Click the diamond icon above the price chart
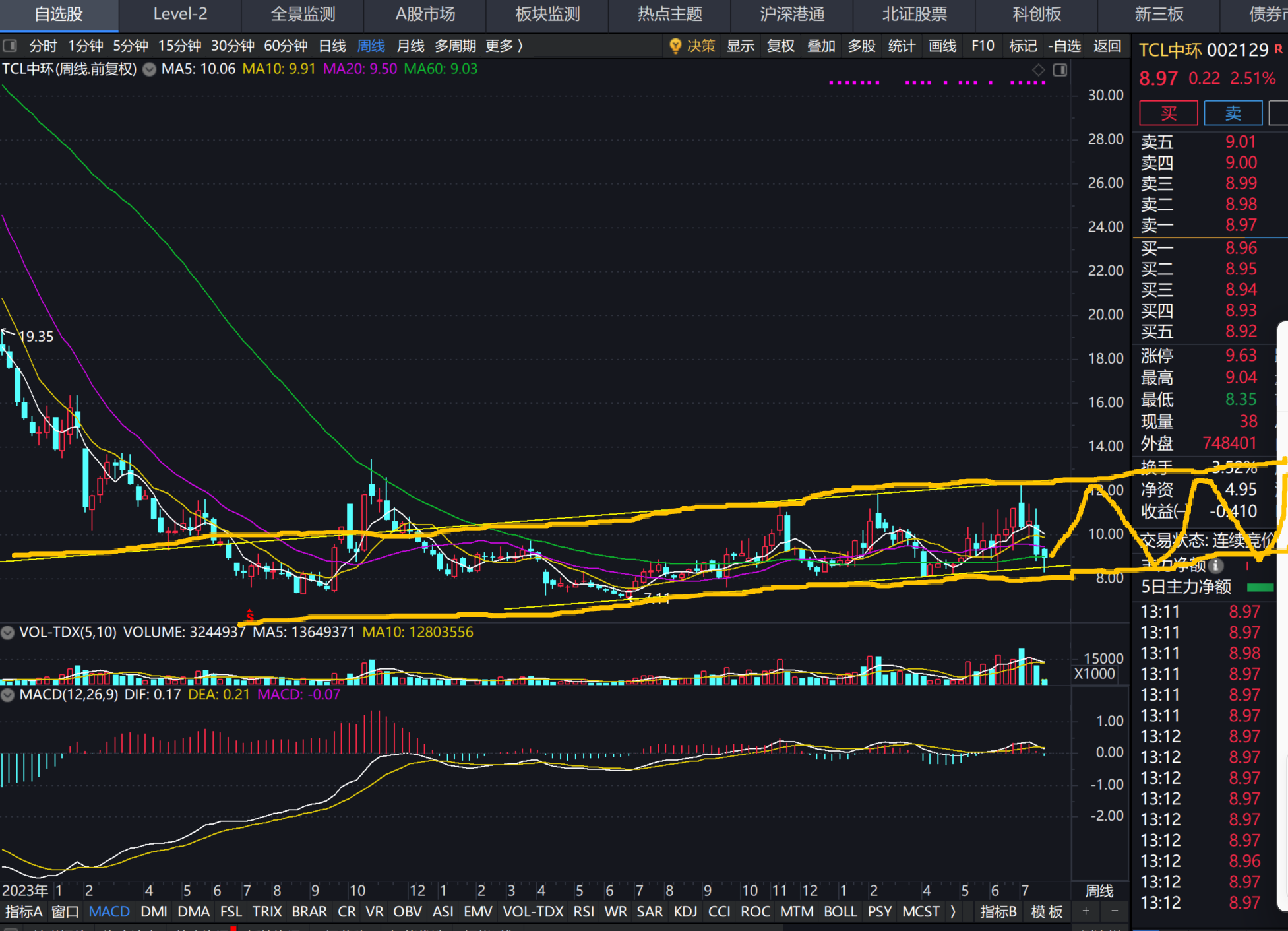 1039,69
